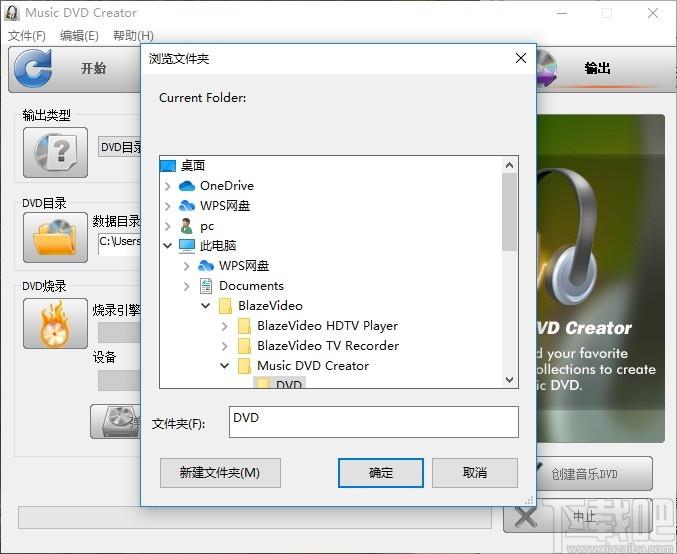
Task: Click the folder tree scrollbar up arrow
Action: (x=509, y=165)
